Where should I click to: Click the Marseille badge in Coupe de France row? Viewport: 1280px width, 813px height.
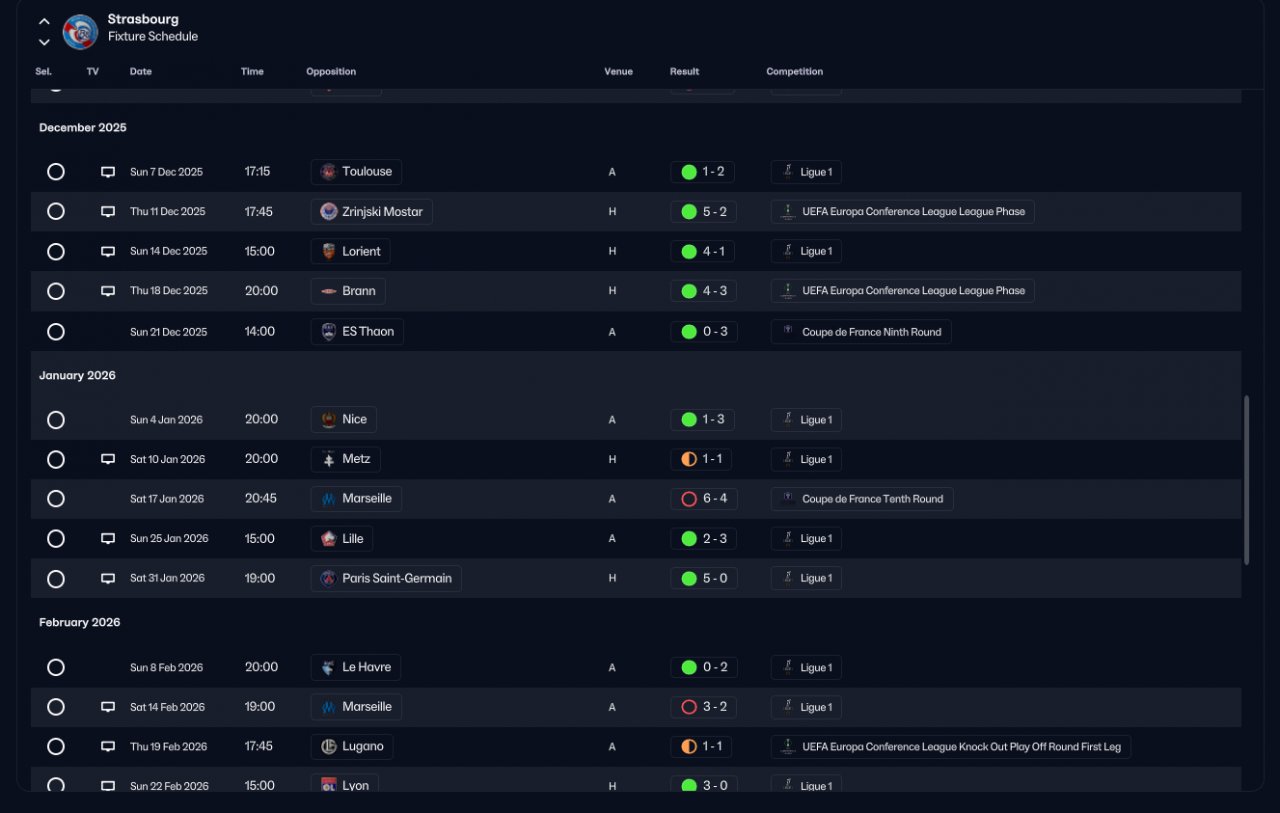pos(328,499)
